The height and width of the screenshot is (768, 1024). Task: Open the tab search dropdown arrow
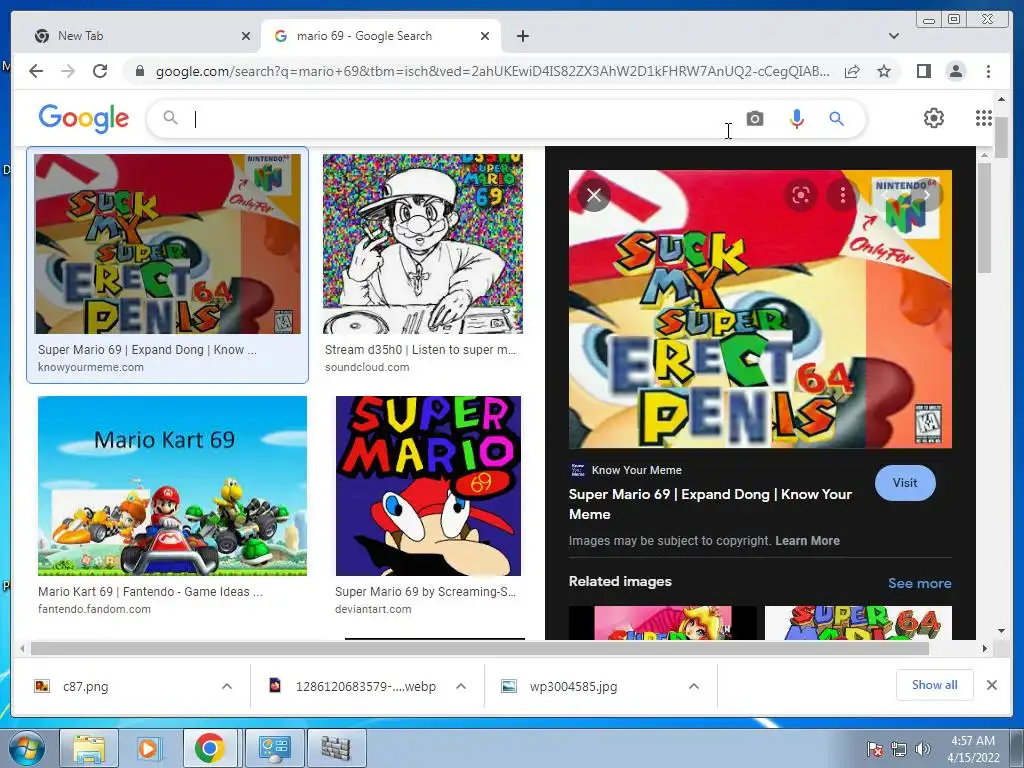[894, 36]
